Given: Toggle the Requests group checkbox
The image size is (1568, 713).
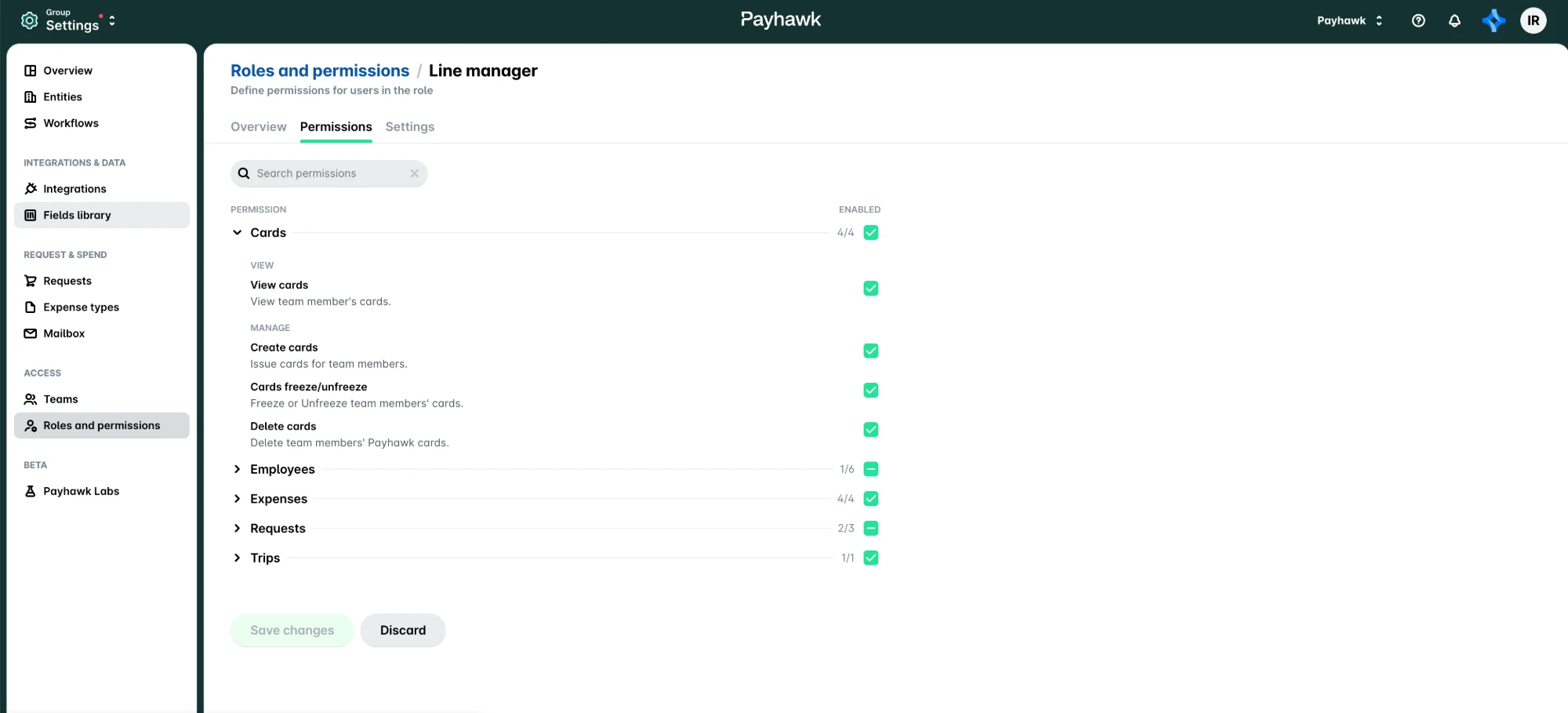Looking at the screenshot, I should click(871, 528).
